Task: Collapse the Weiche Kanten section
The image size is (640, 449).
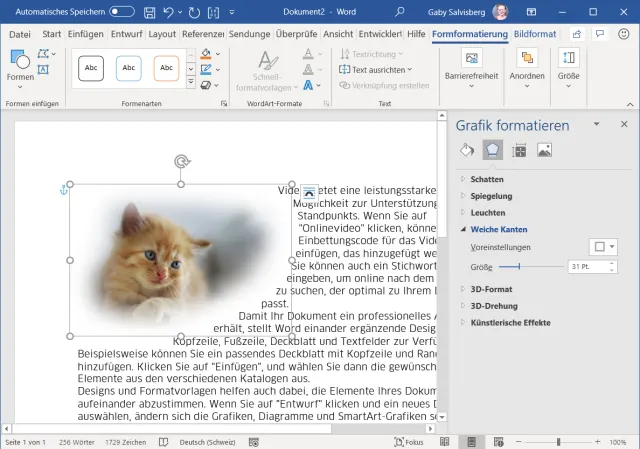Action: pyautogui.click(x=498, y=230)
